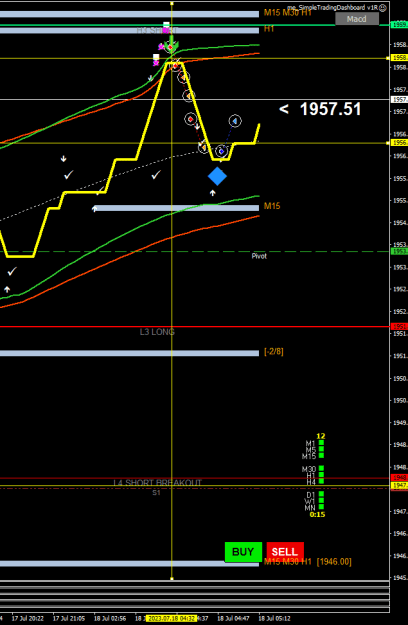
Task: Click the 'S1' support label
Action: click(x=156, y=493)
